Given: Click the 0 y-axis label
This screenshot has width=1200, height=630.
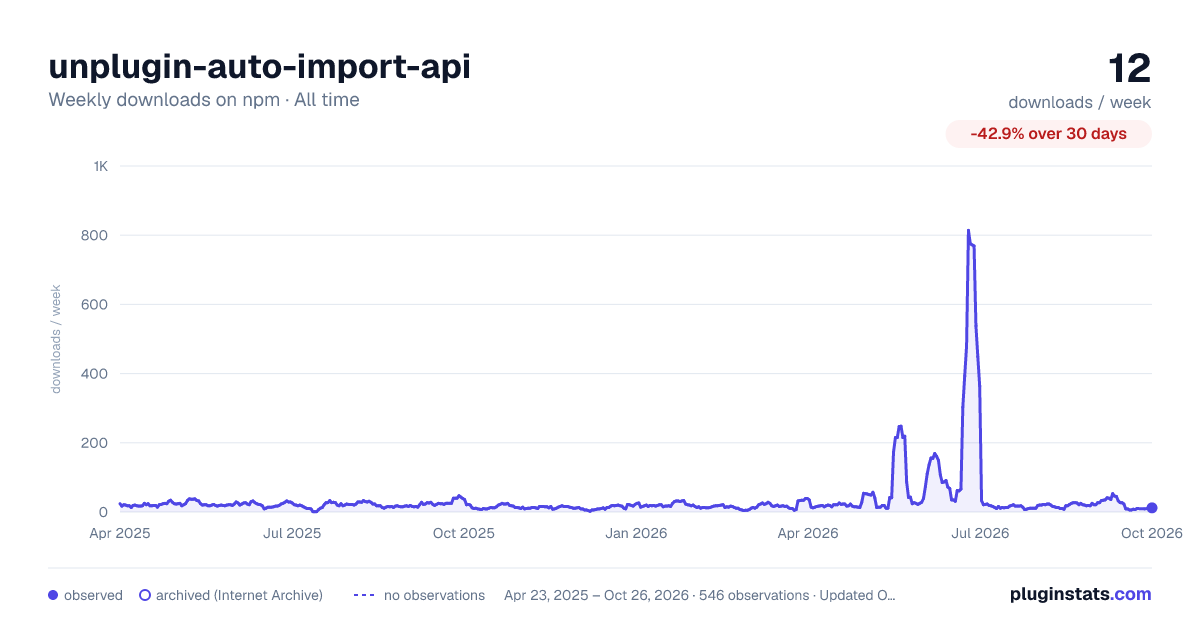Looking at the screenshot, I should tap(103, 512).
